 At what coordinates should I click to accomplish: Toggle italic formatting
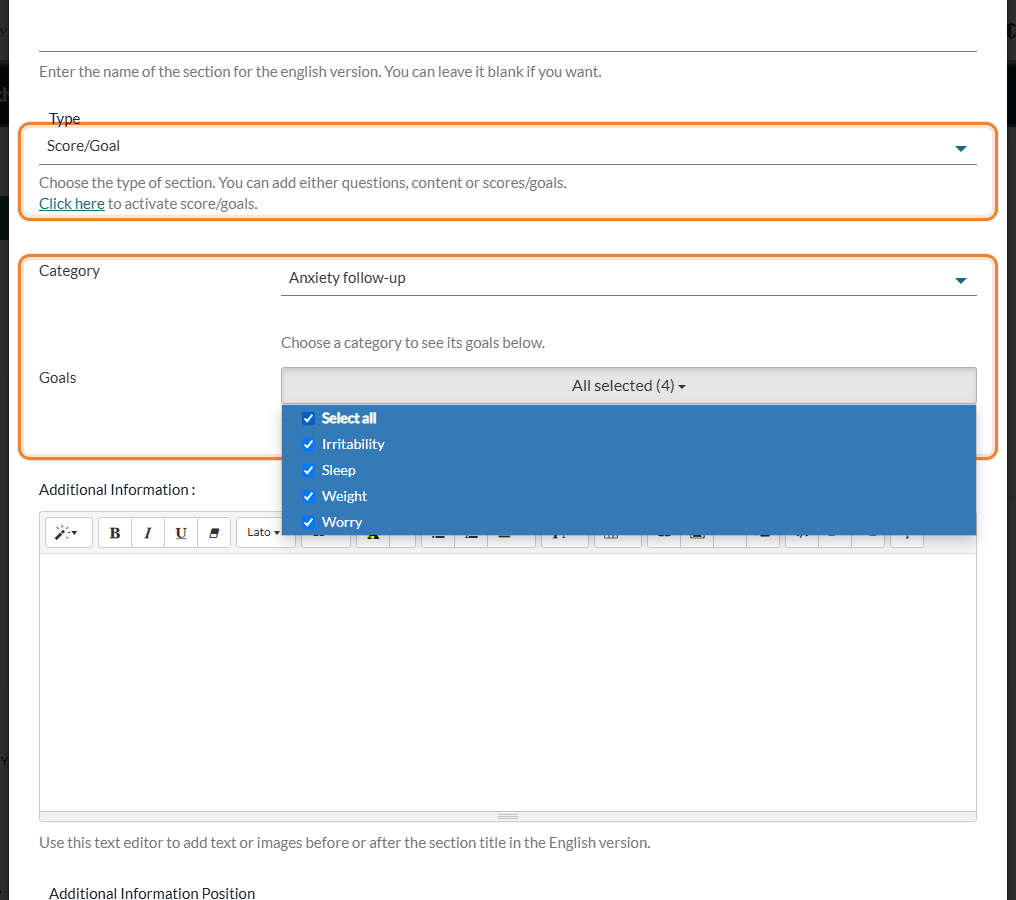tap(148, 533)
